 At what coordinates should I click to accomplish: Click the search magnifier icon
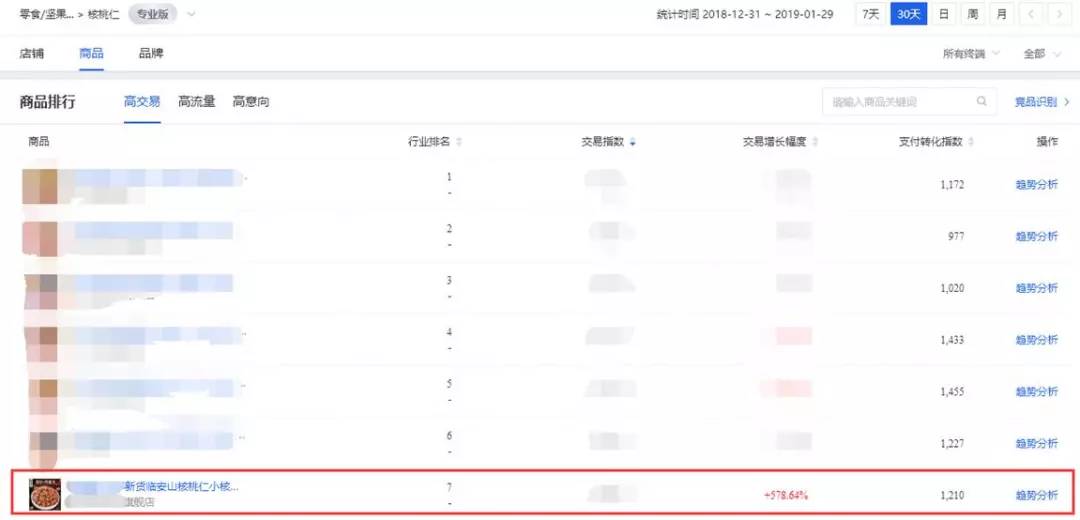point(982,101)
